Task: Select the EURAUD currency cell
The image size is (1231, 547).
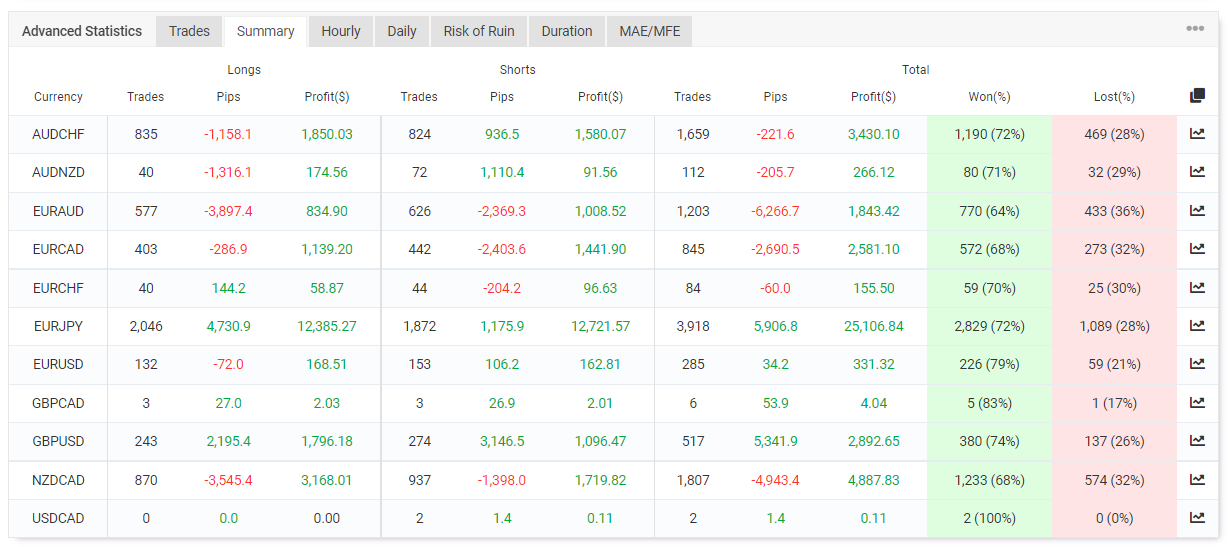Action: (x=58, y=211)
